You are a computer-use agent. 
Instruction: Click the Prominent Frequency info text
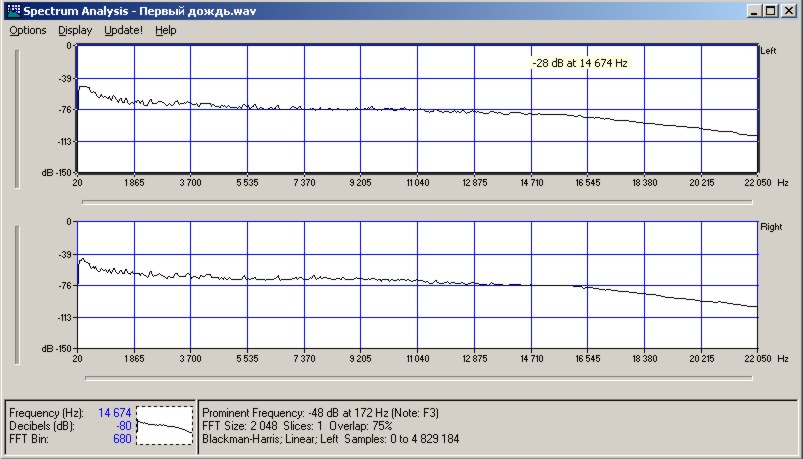(320, 412)
